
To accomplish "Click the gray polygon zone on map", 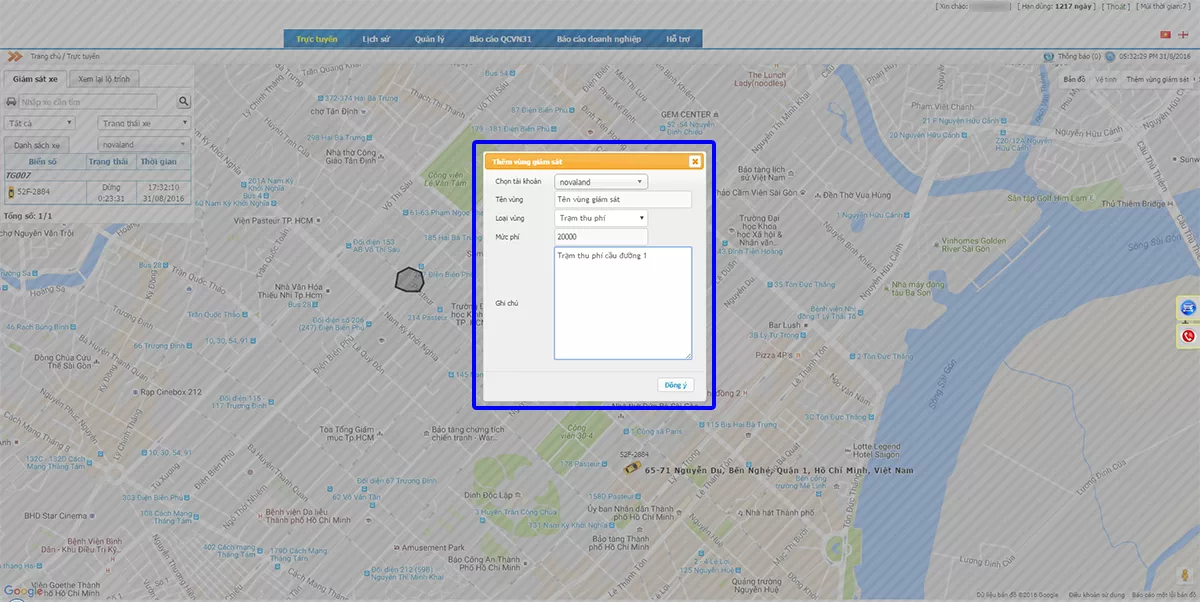I will click(409, 279).
